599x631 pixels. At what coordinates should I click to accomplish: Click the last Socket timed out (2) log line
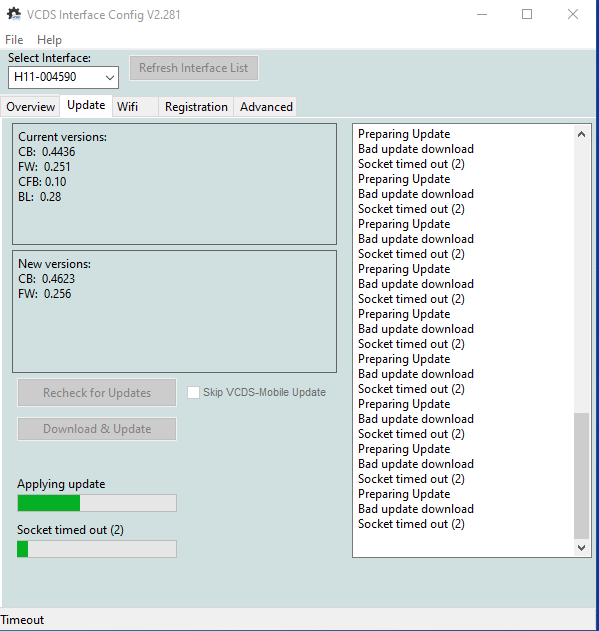(411, 524)
